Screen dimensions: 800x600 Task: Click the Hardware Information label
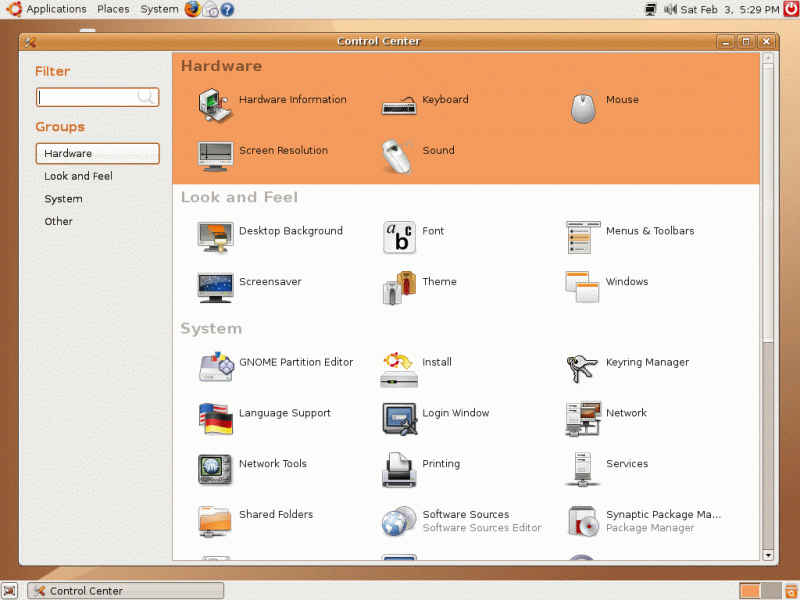coord(293,99)
